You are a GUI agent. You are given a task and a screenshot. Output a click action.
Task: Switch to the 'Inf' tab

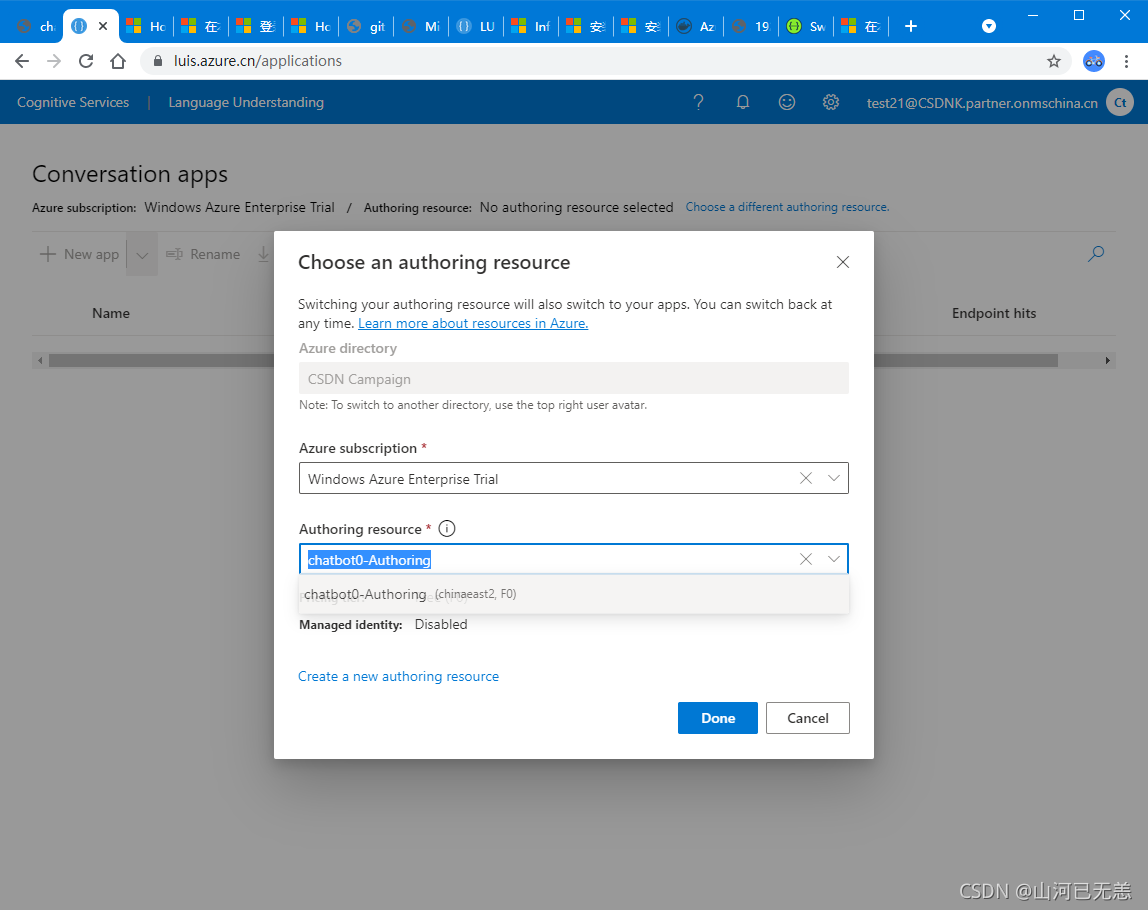point(531,26)
